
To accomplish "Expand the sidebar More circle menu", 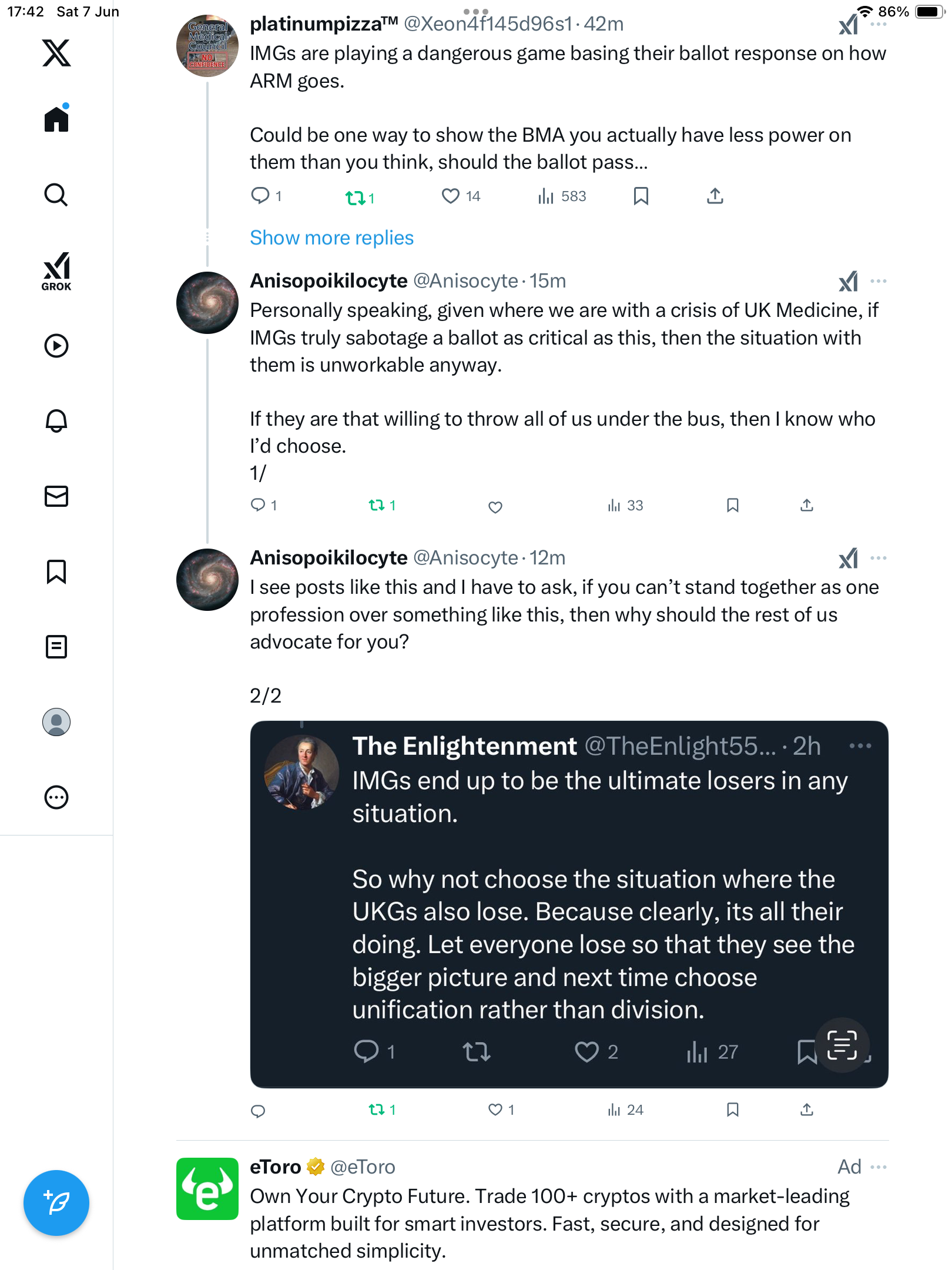I will (56, 797).
